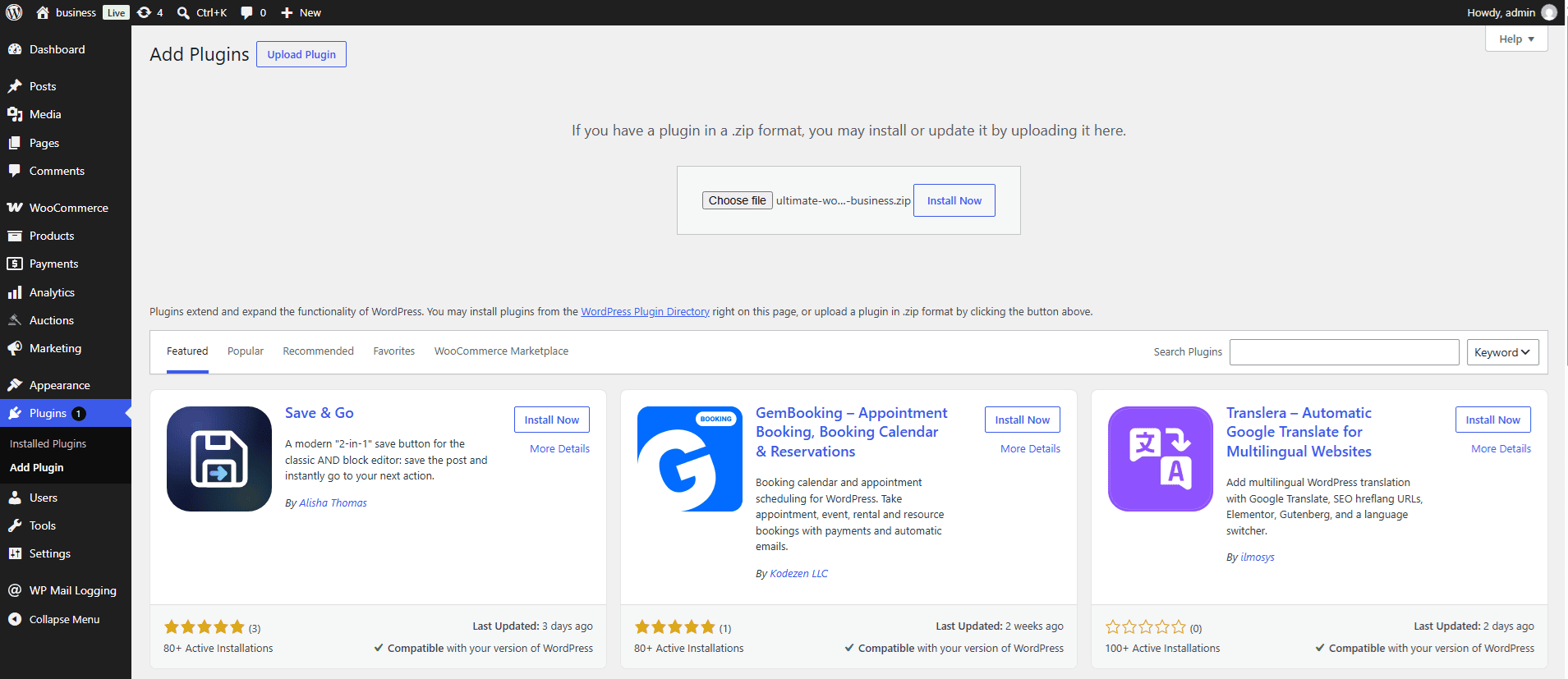Click the WooCommerce logo icon

tap(15, 208)
